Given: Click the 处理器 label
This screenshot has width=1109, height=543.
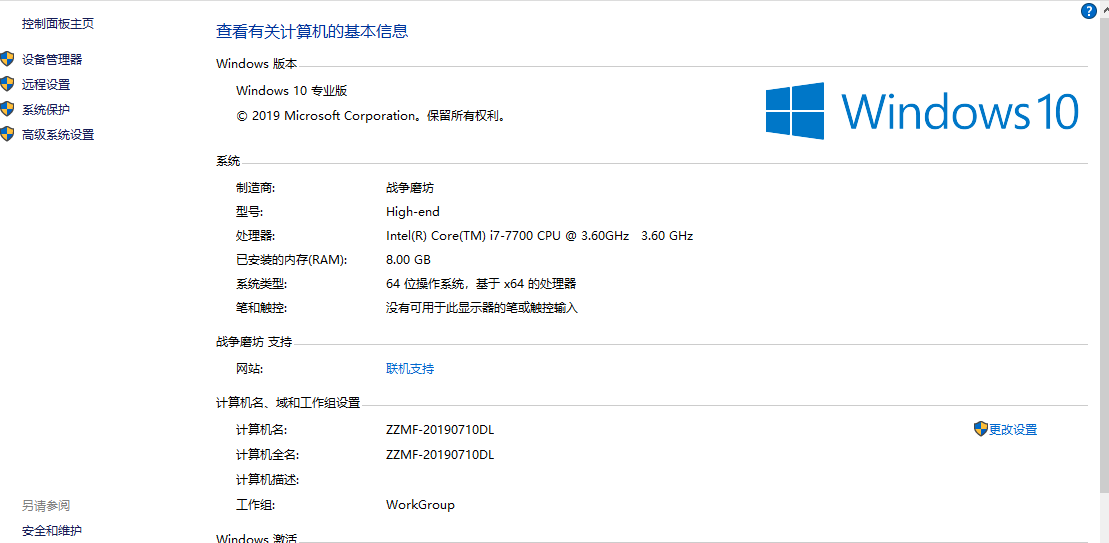Looking at the screenshot, I should click(255, 235).
